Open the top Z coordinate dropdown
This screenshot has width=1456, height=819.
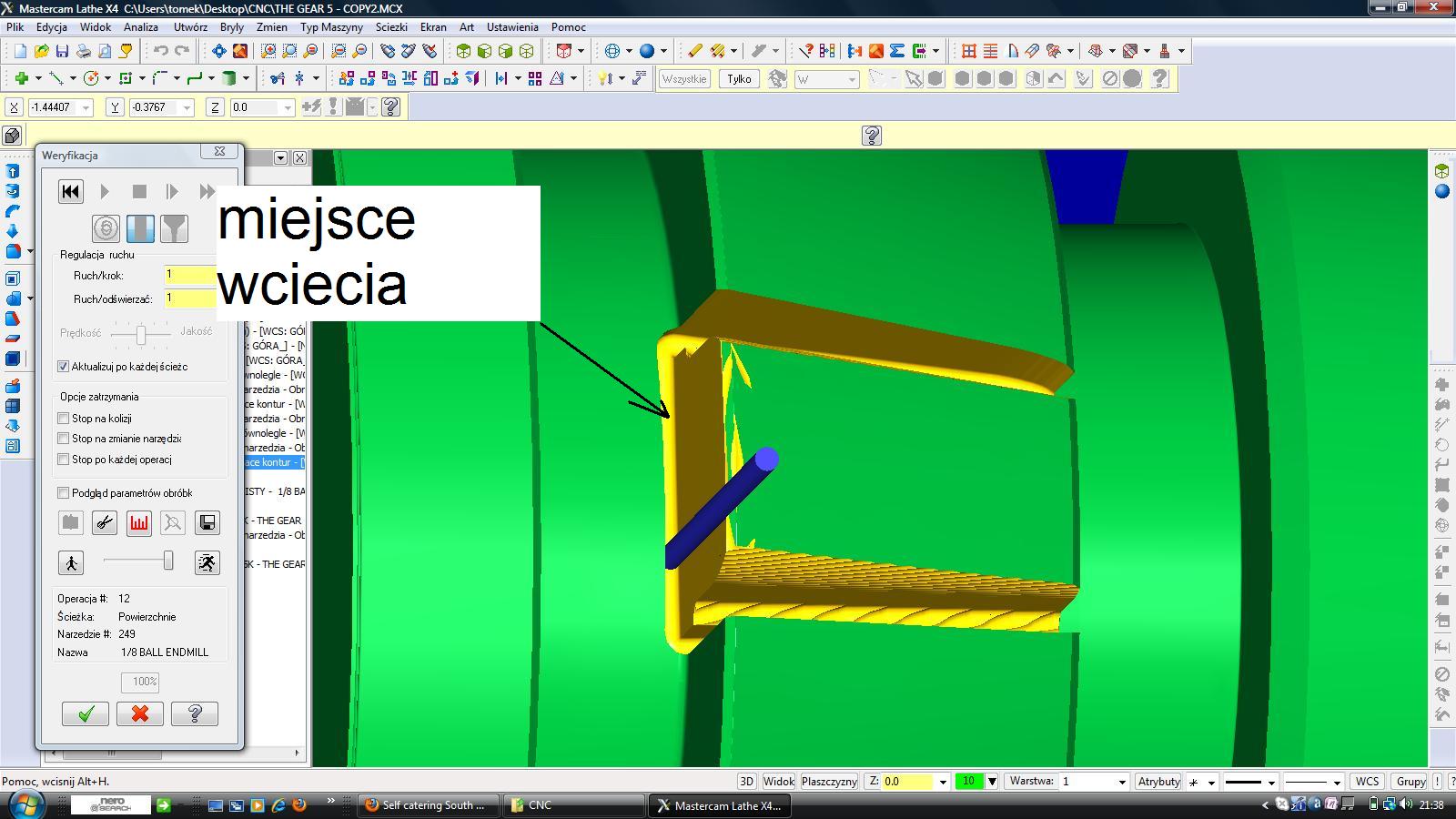(x=288, y=107)
